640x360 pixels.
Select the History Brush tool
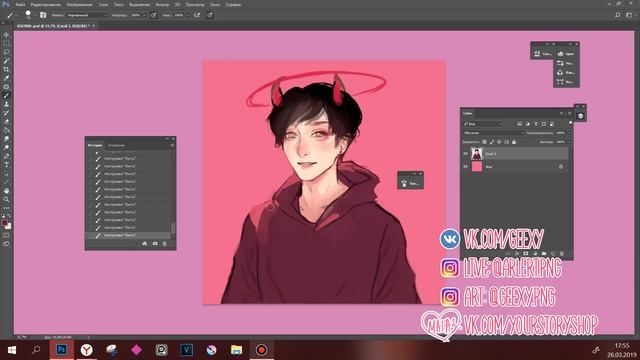6,113
